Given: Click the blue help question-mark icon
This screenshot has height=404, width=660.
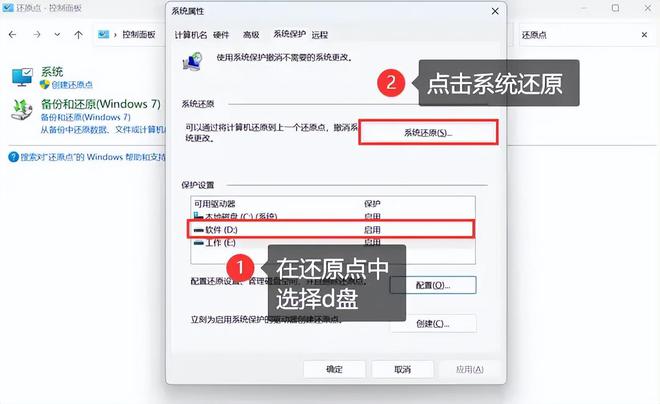Looking at the screenshot, I should [13, 157].
